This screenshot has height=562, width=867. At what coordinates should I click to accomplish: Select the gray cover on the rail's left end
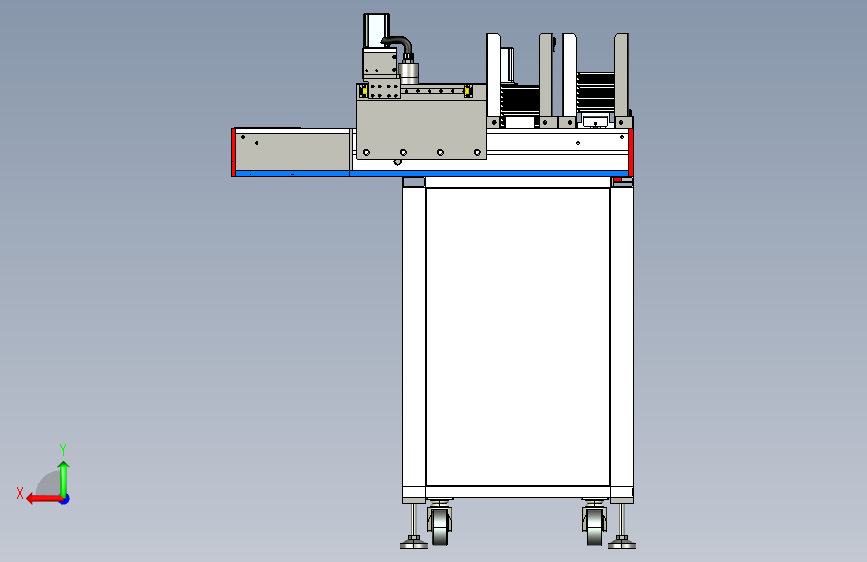(293, 152)
